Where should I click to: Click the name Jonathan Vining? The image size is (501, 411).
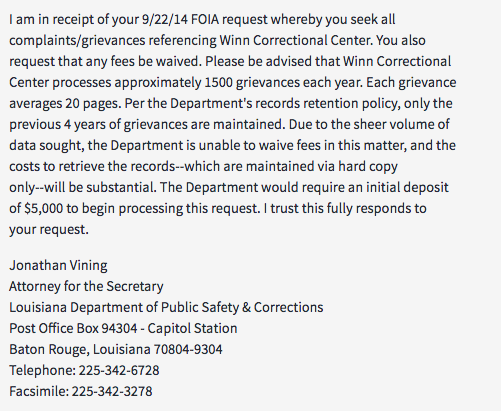(58, 265)
